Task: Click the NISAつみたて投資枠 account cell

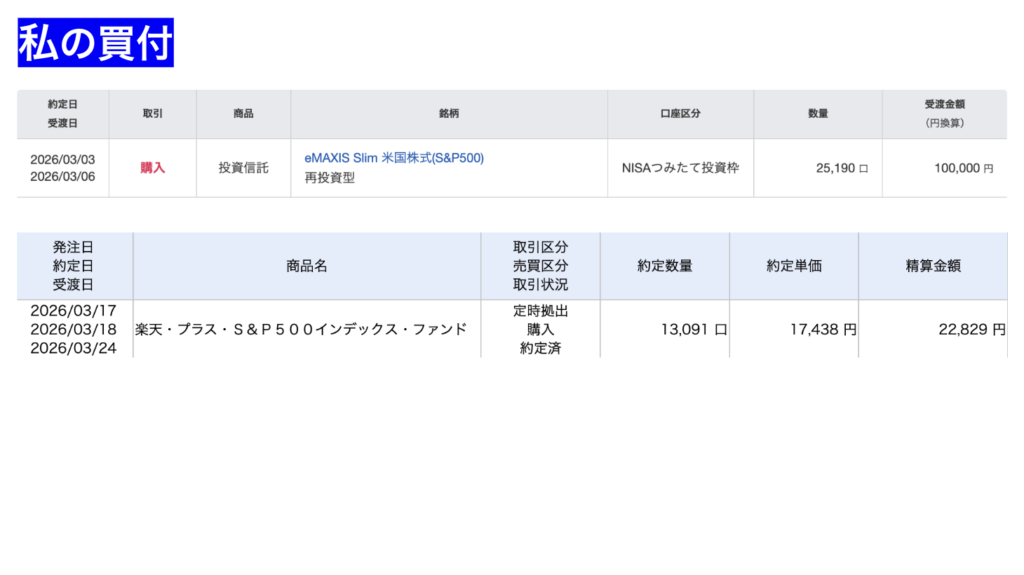Action: click(680, 168)
